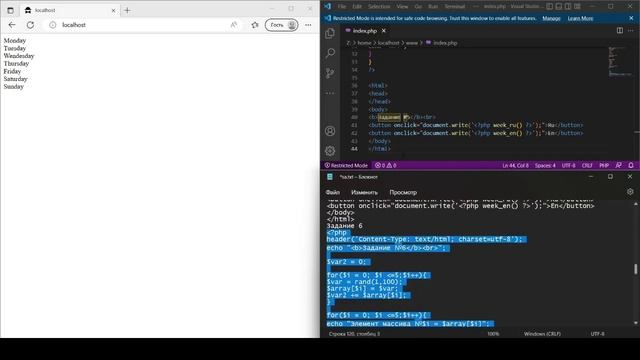Open notifications bell in status bar
Image resolution: width=640 pixels, height=360 pixels.
(631, 165)
